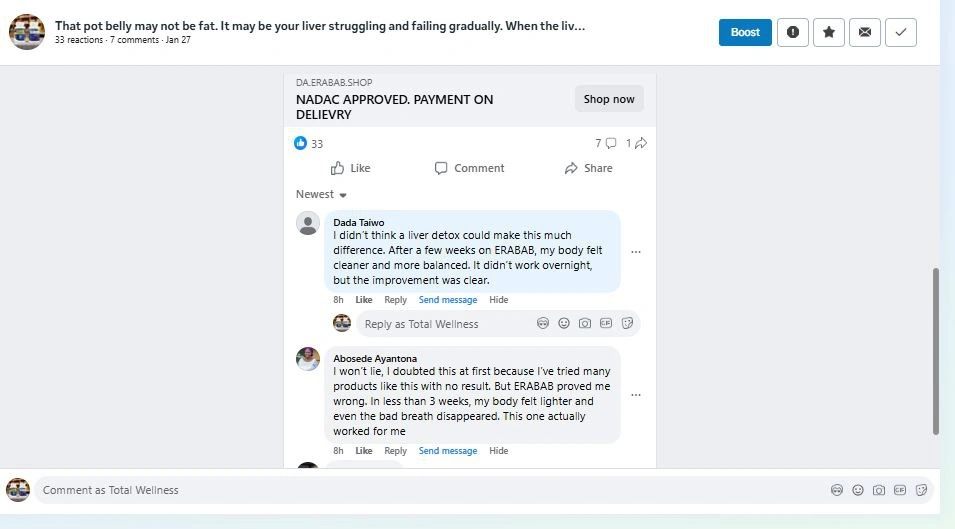Click Send message under Abosede Ayantona's comment
This screenshot has width=955, height=529.
point(447,451)
